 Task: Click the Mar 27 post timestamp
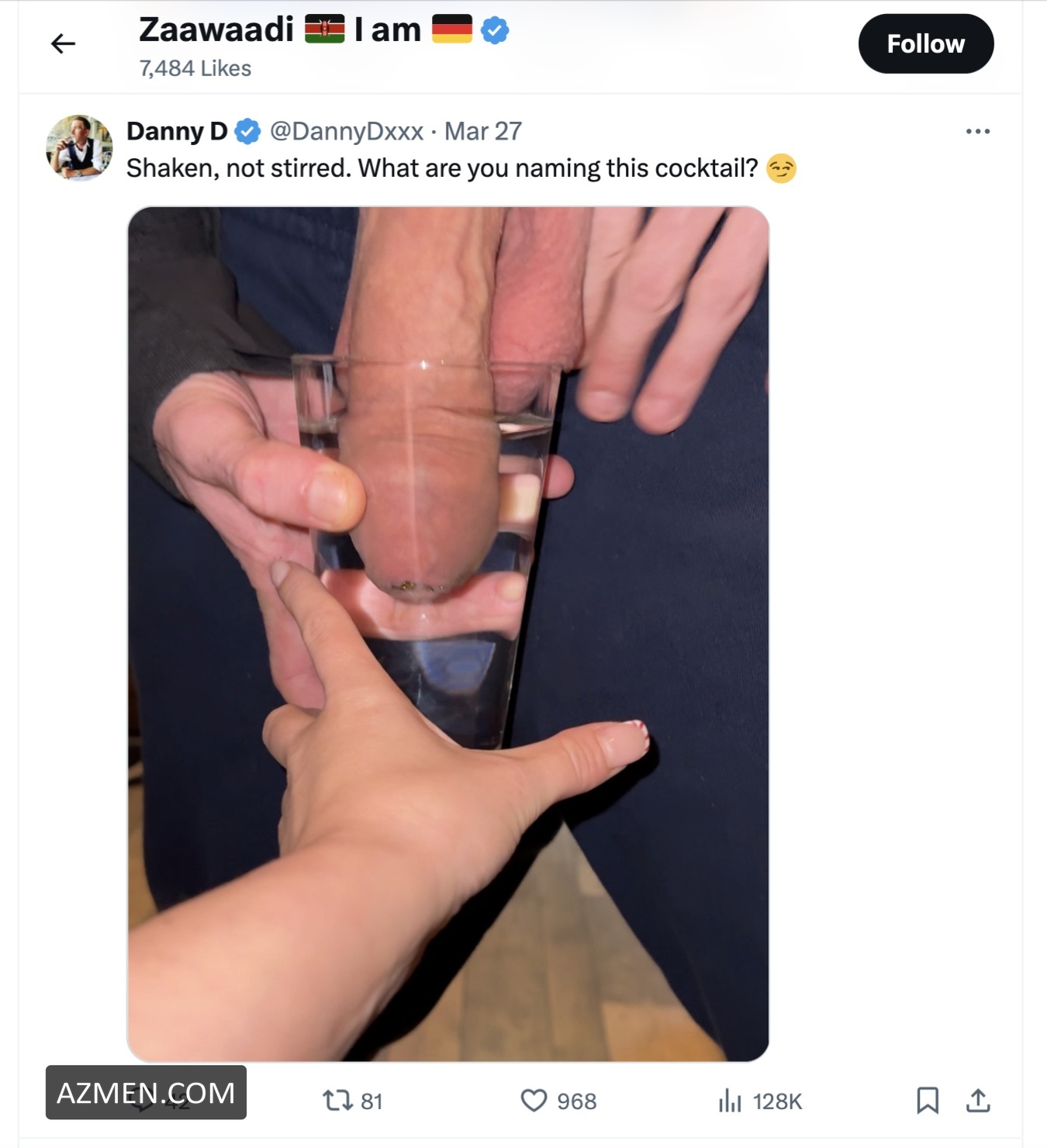[x=482, y=131]
